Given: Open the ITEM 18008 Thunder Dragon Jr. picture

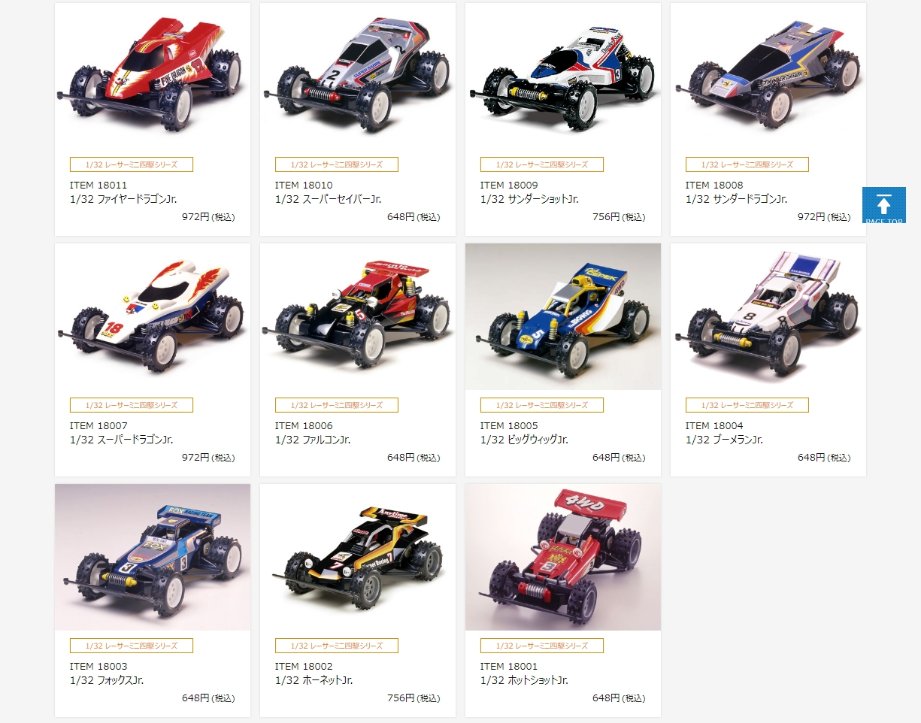Looking at the screenshot, I should pos(768,76).
